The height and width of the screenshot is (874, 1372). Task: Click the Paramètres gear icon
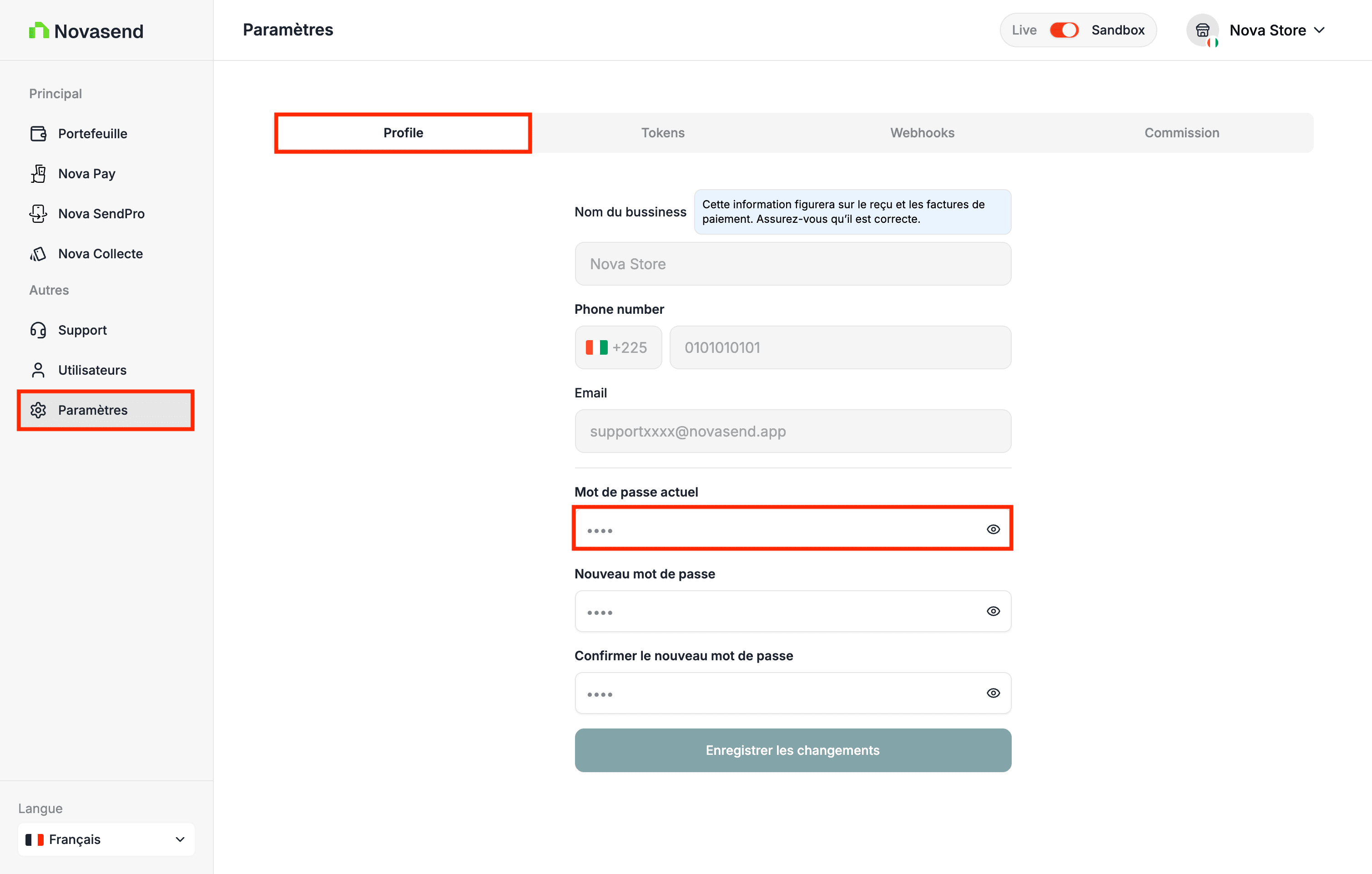coord(38,410)
